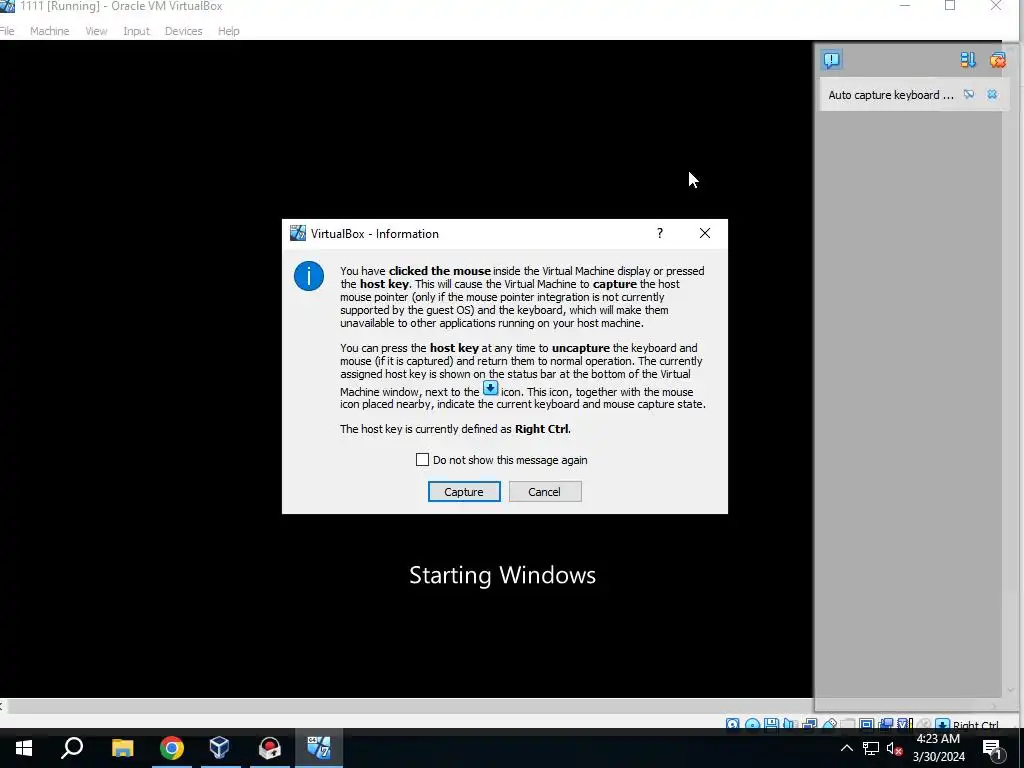1024x768 pixels.
Task: Show hidden system tray icons
Action: point(846,748)
